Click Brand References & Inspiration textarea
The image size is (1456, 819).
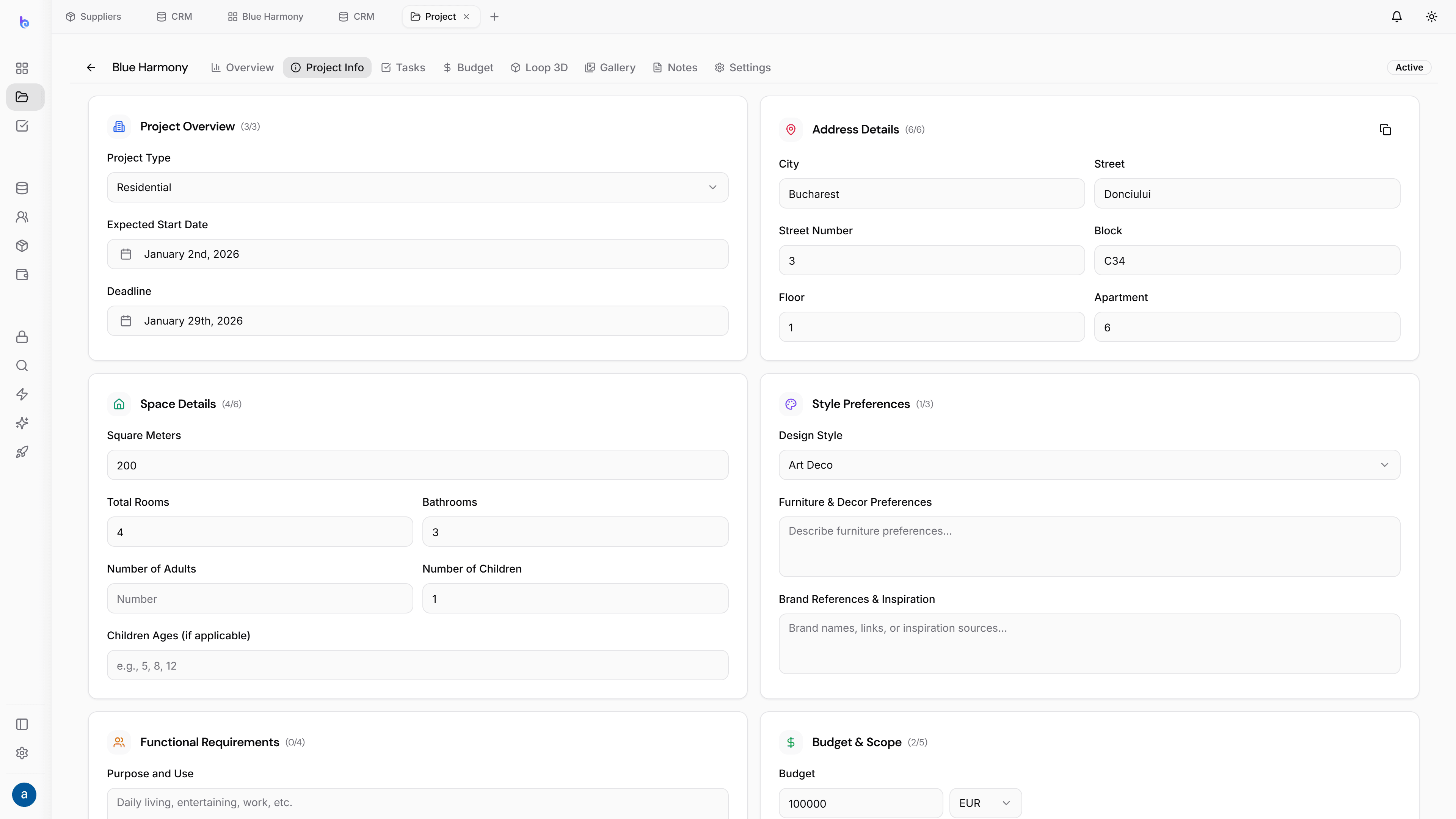1089,644
